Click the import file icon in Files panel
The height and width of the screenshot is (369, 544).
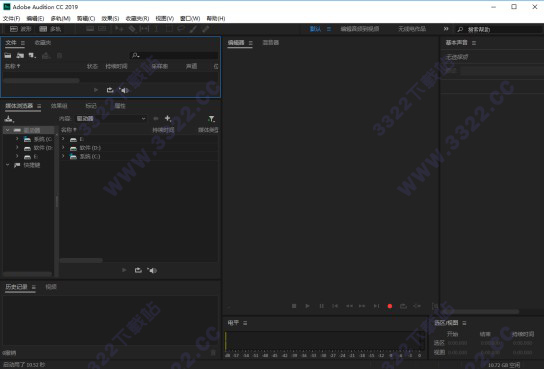pos(20,55)
